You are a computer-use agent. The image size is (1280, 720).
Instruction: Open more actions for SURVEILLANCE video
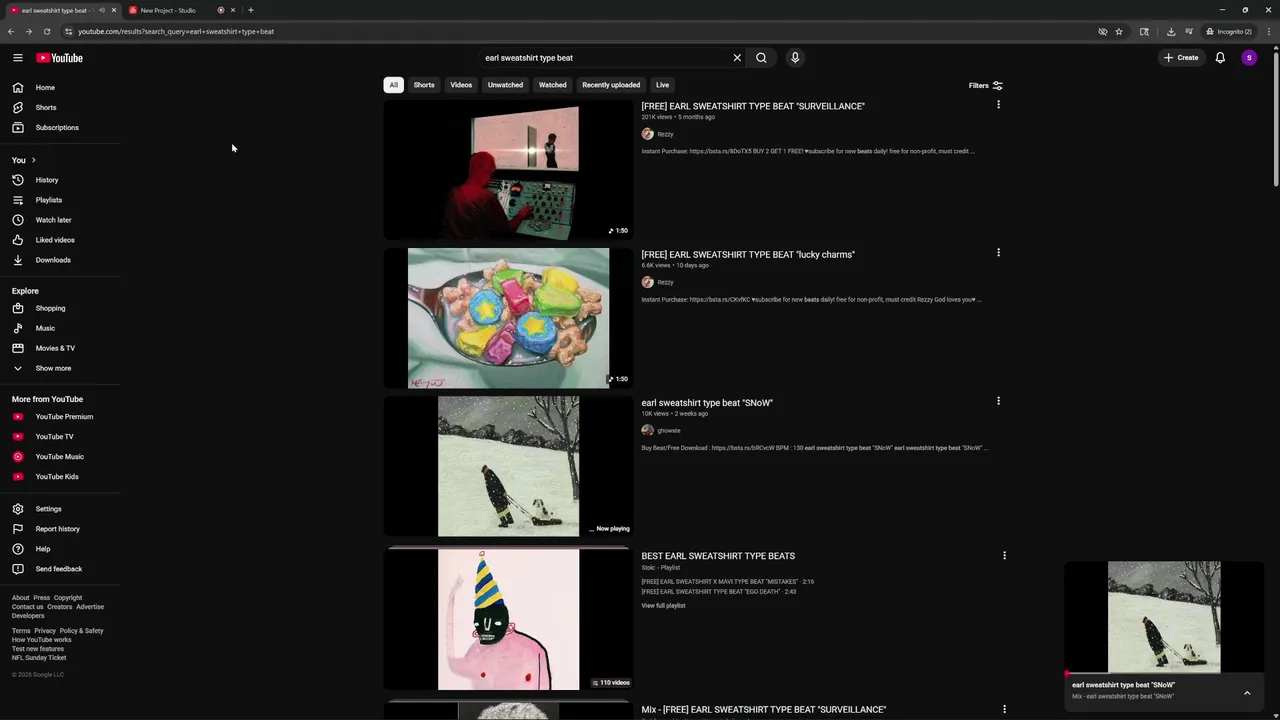998,105
